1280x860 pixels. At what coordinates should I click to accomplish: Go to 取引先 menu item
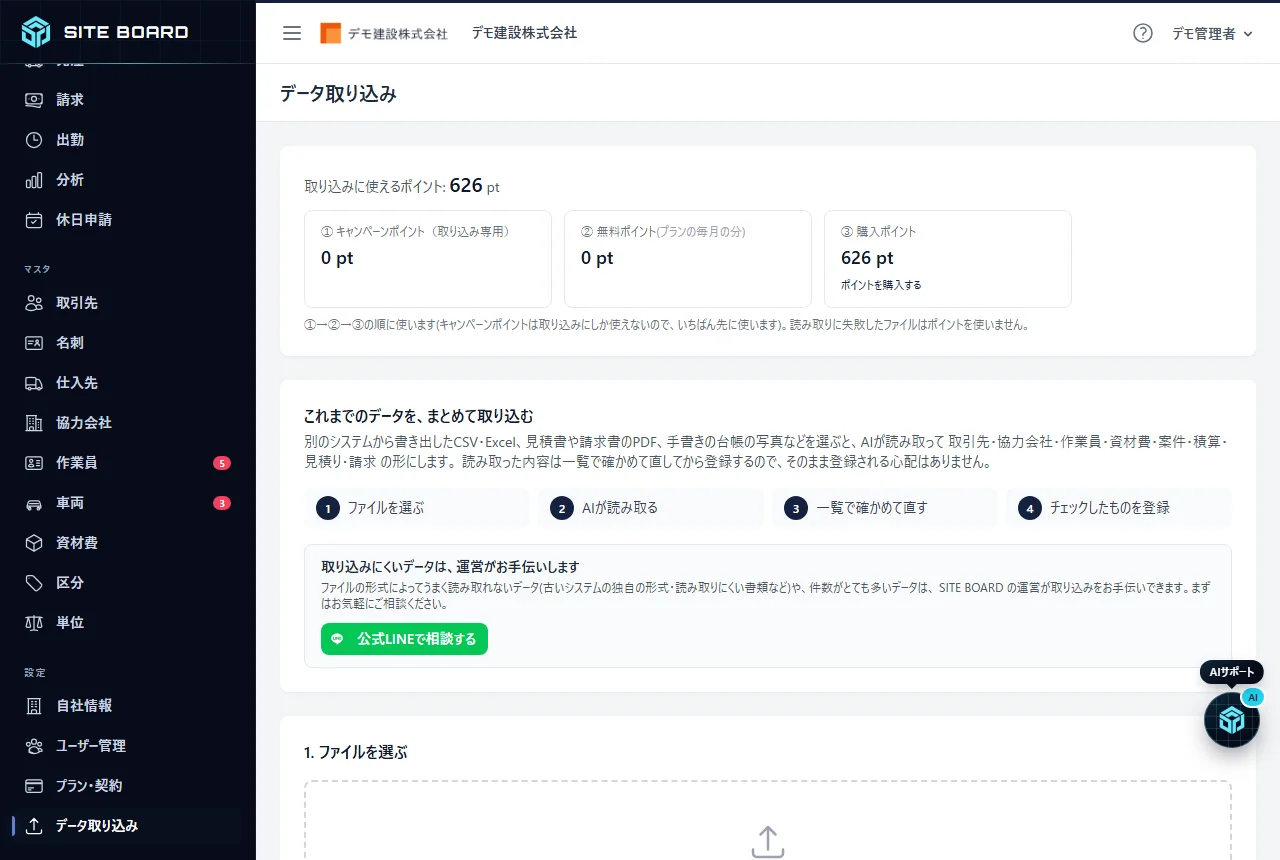tap(128, 303)
